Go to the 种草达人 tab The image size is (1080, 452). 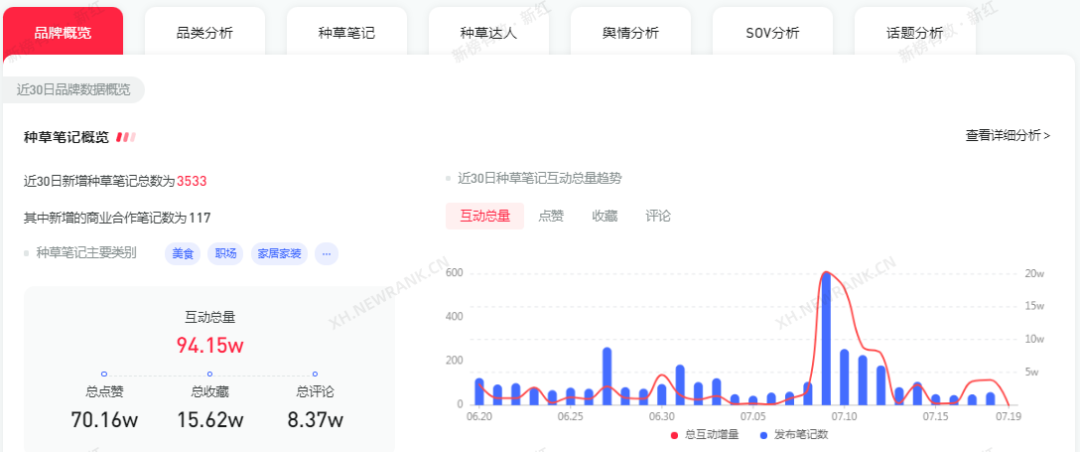click(x=489, y=33)
